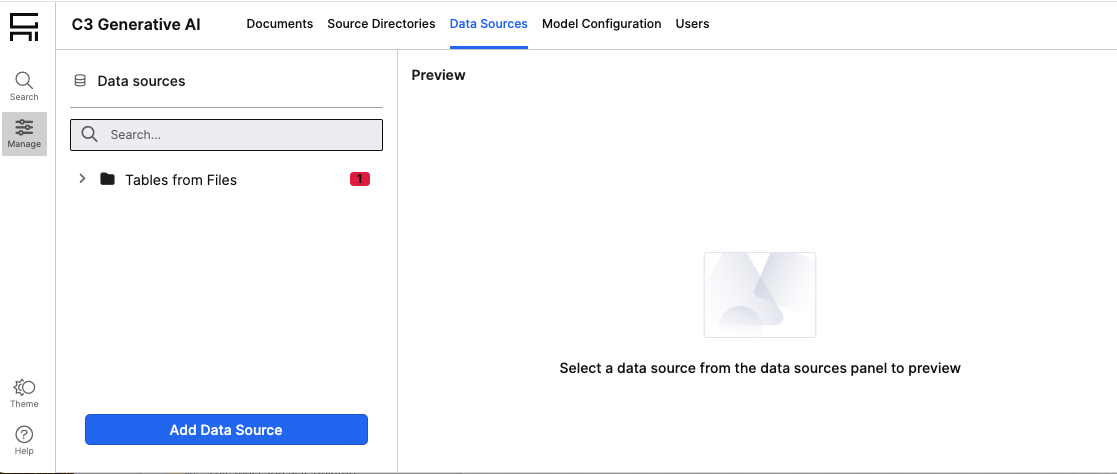The image size is (1117, 474).
Task: Open the Users tab
Action: coord(692,24)
